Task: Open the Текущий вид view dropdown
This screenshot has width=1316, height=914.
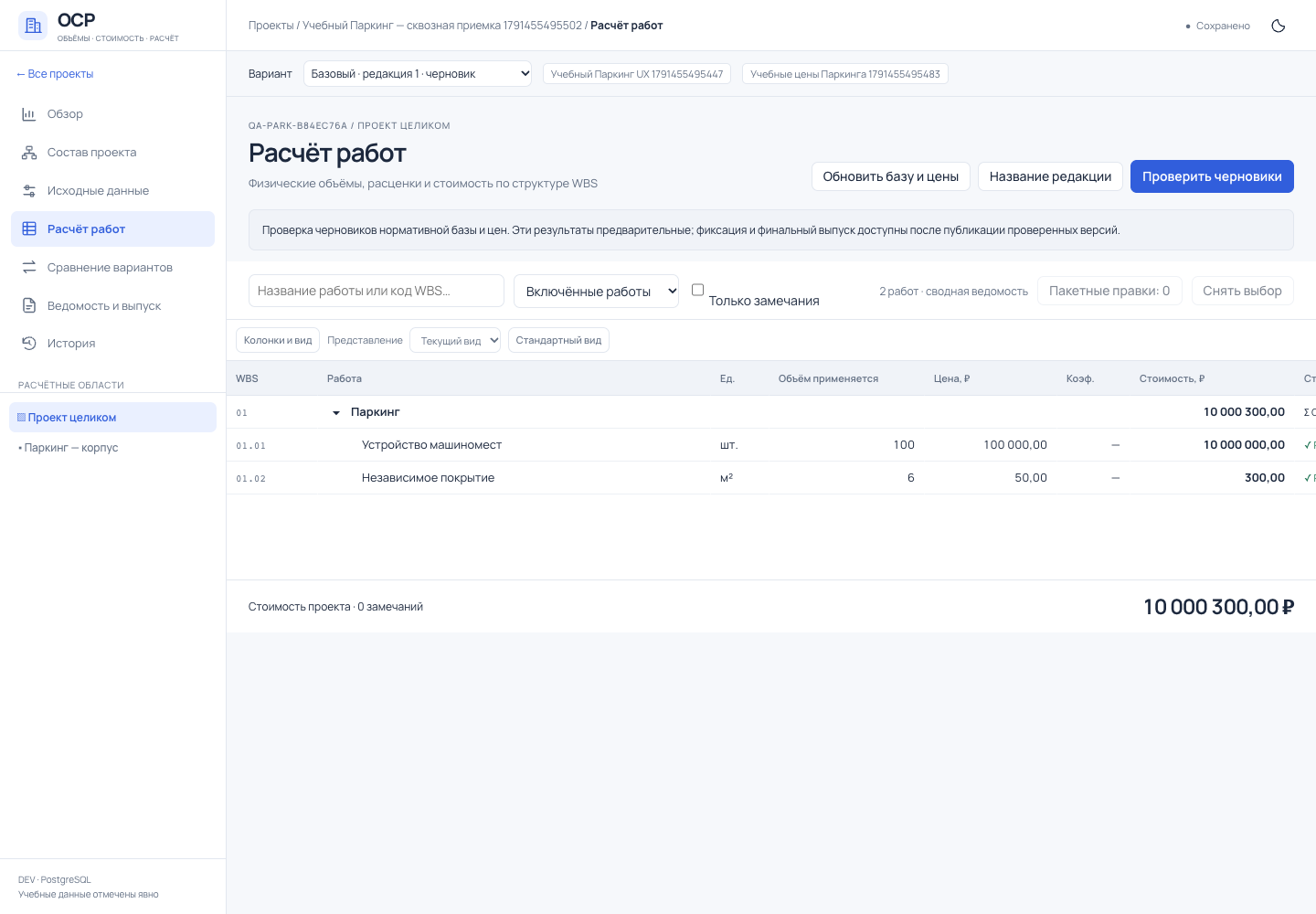Action: click(455, 340)
